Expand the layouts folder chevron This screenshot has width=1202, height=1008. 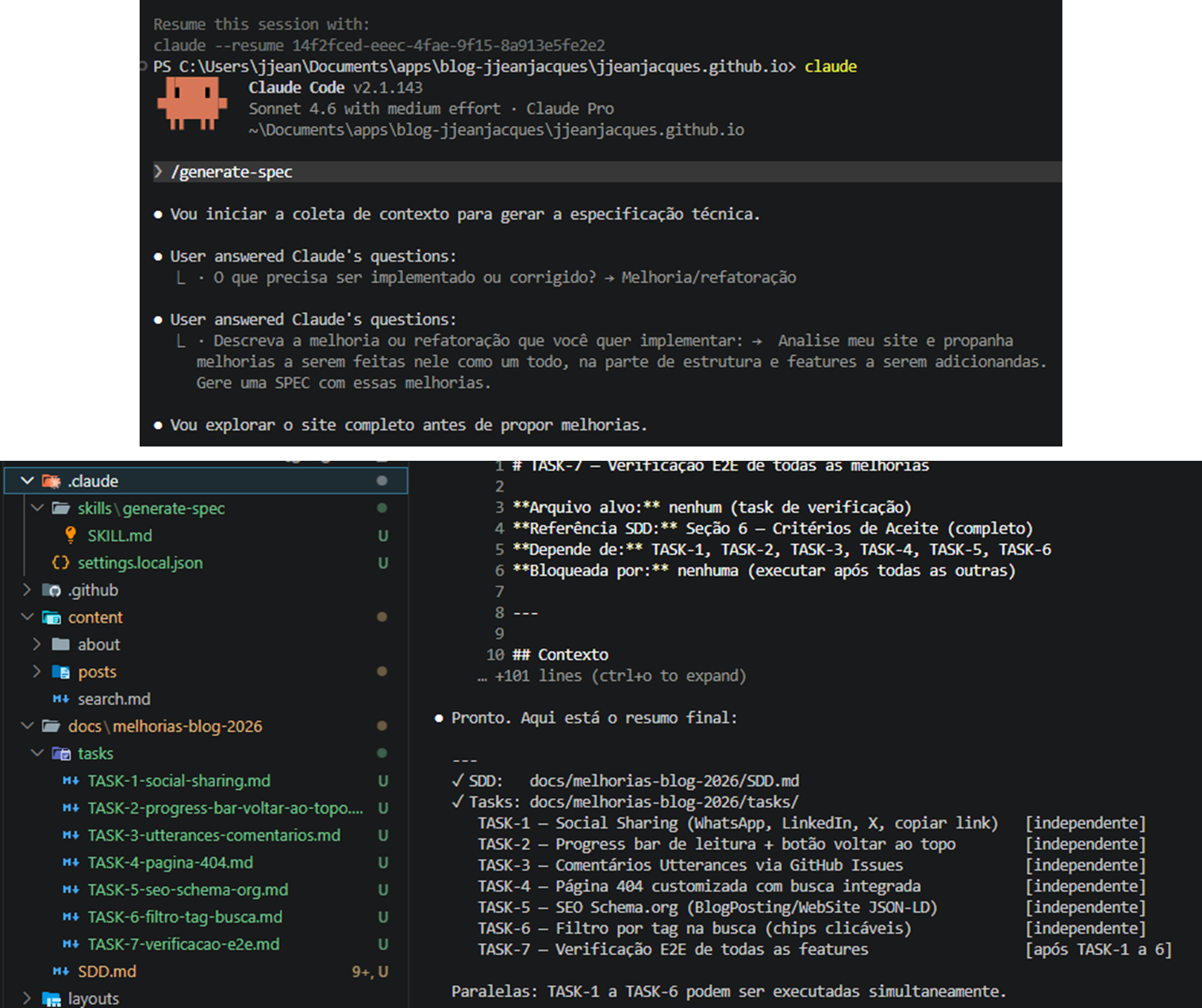pos(27,998)
